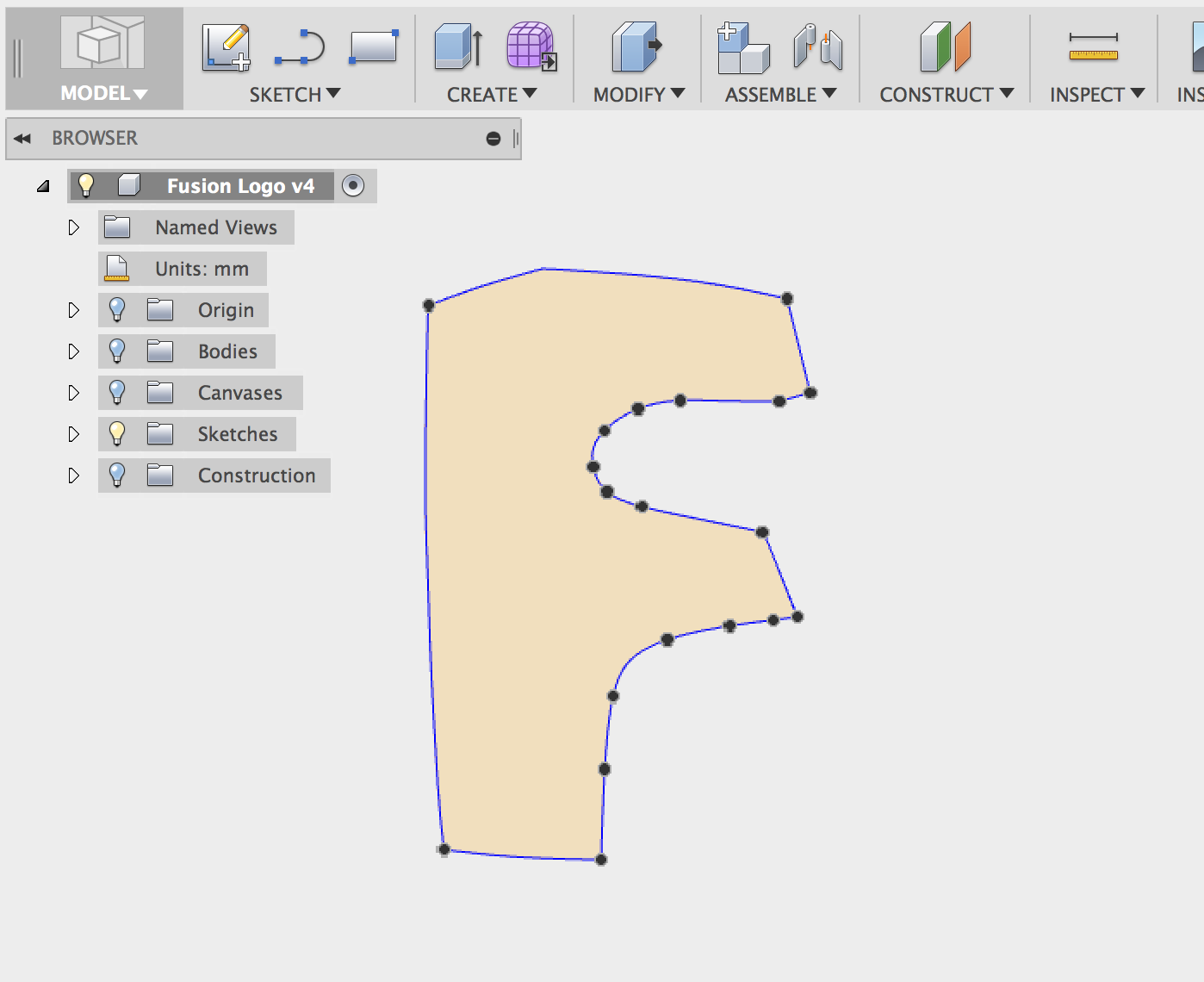Show Bodies using its lightbulb

[117, 351]
